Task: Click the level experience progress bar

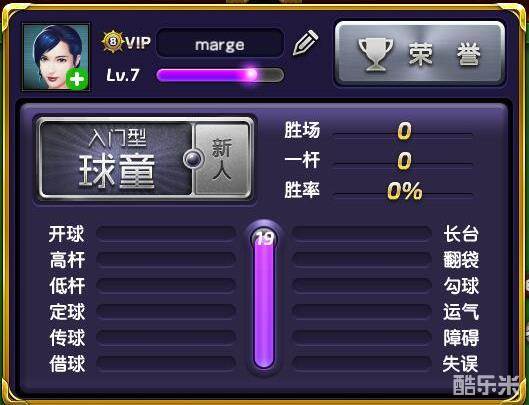Action: pyautogui.click(x=220, y=75)
